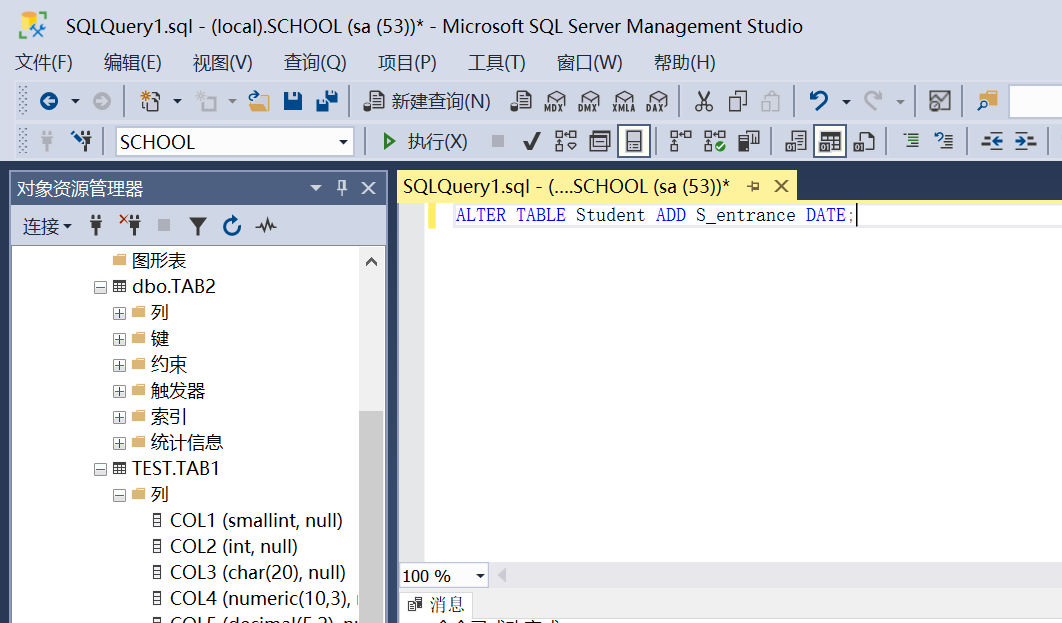Toggle results to grid mode
This screenshot has width=1062, height=623.
pyautogui.click(x=830, y=142)
